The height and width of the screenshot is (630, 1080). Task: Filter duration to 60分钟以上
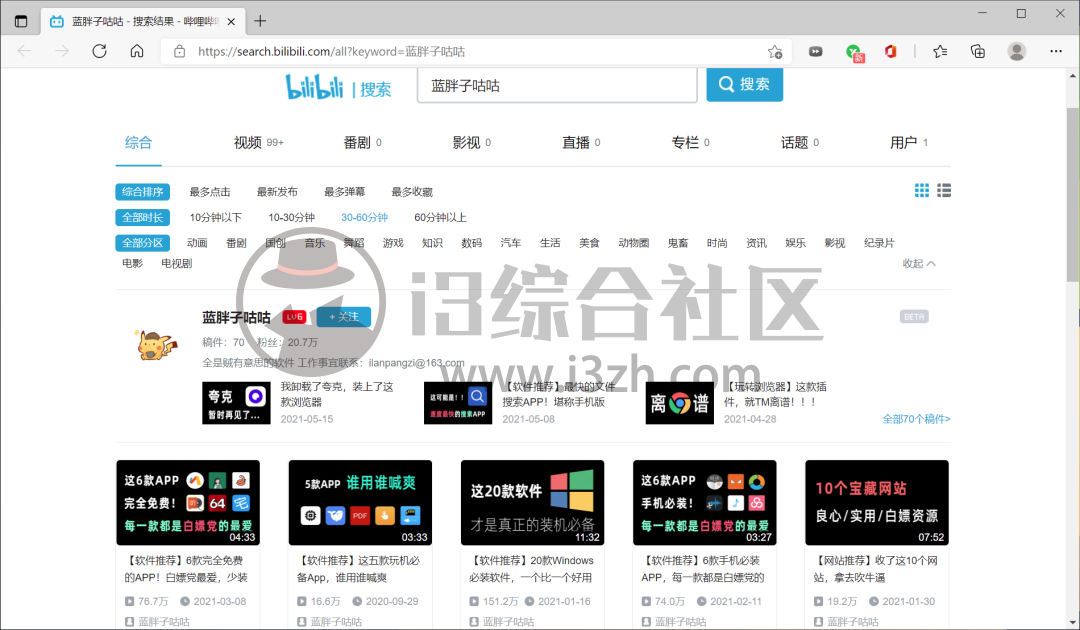pyautogui.click(x=440, y=218)
